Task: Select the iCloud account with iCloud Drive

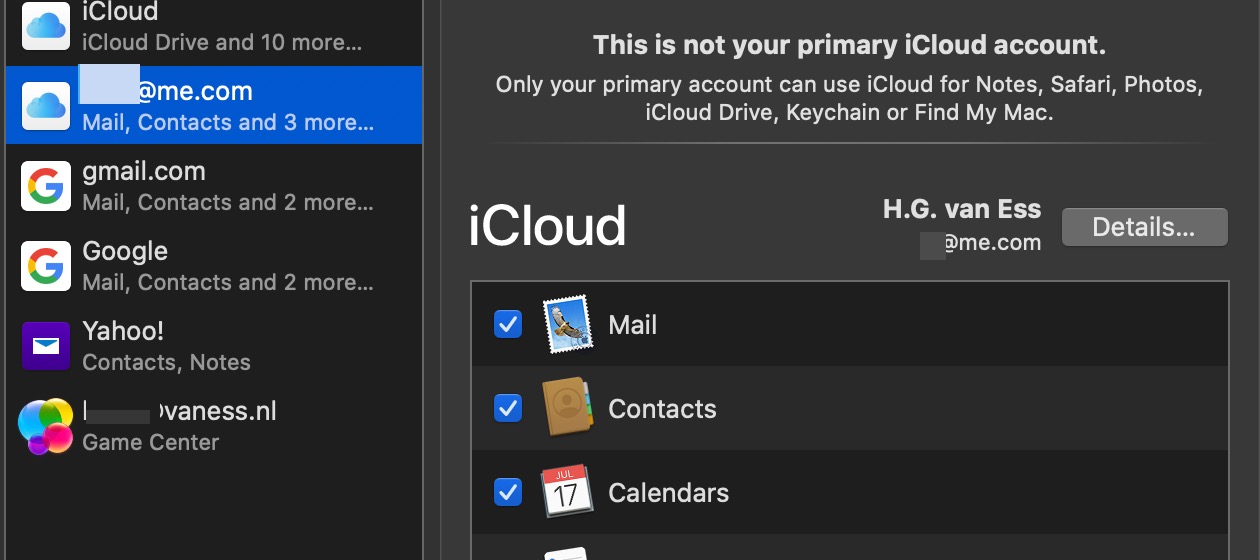Action: pos(214,27)
